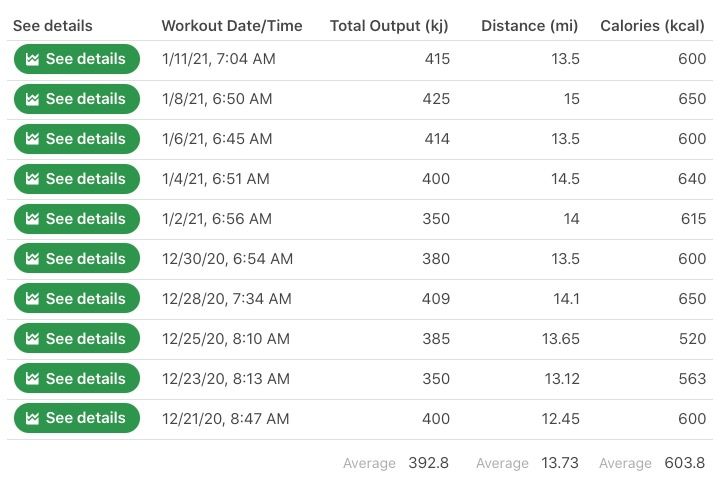Viewport: 725px width, 485px height.
Task: Click chart icon for 1/8/21 workout
Action: point(32,99)
